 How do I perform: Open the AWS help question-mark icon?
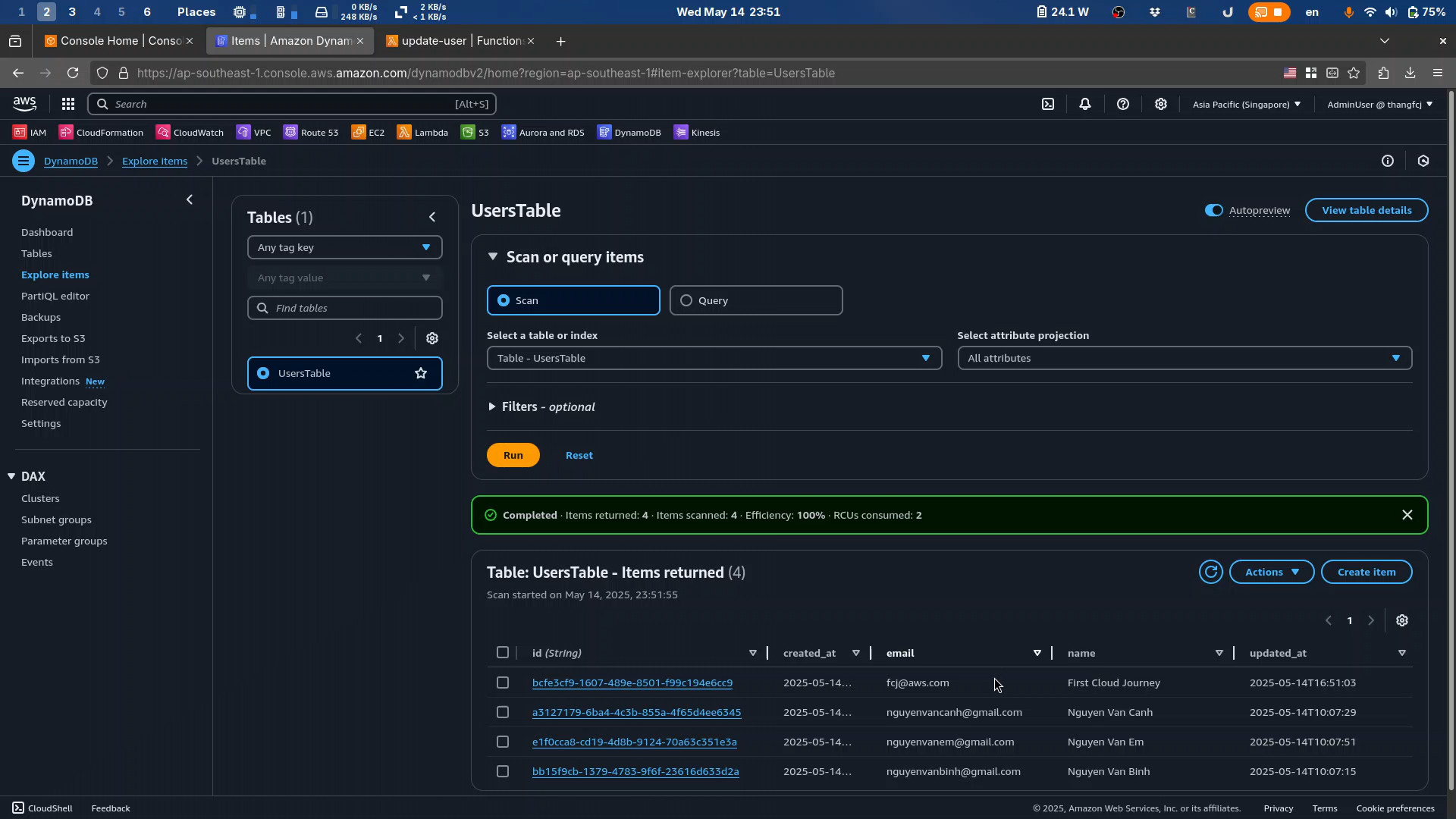pos(1123,104)
